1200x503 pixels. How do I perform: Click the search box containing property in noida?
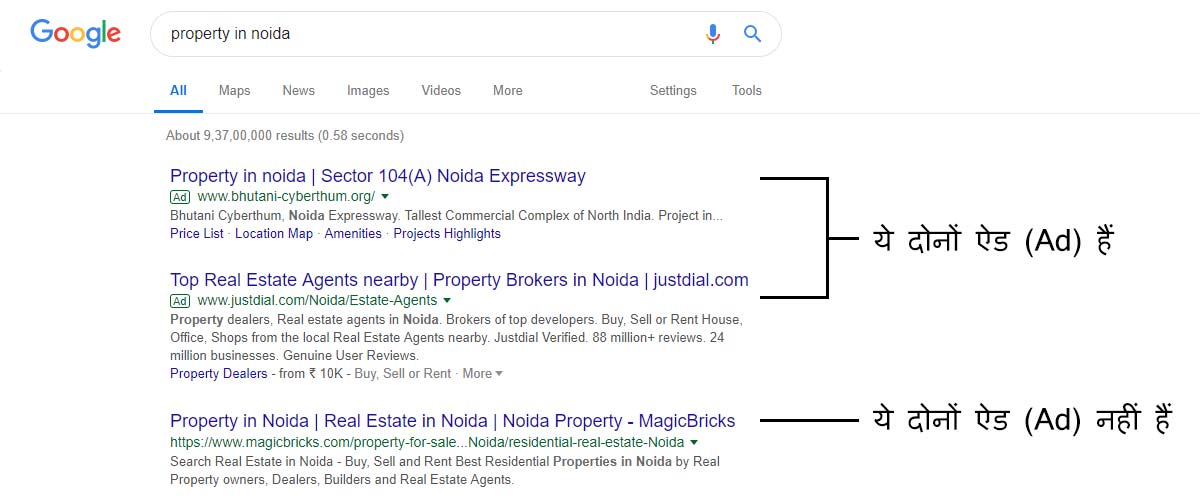pyautogui.click(x=430, y=34)
